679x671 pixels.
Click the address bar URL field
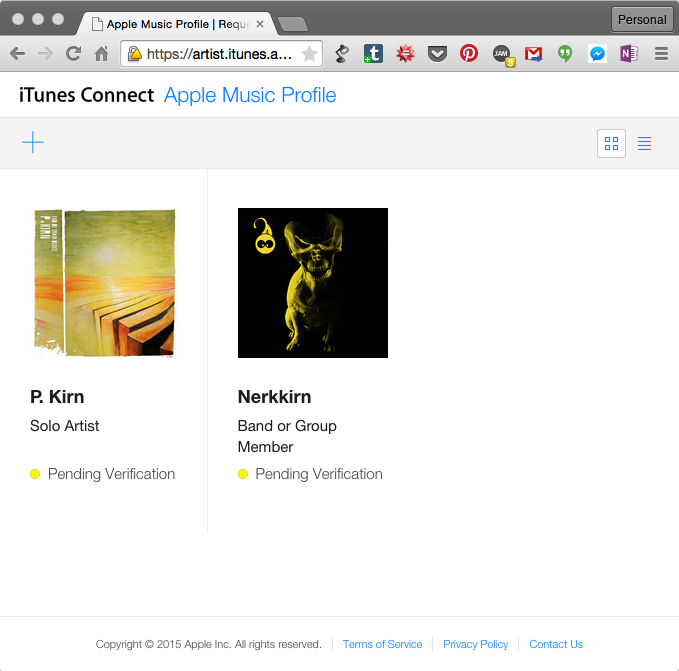[x=218, y=54]
